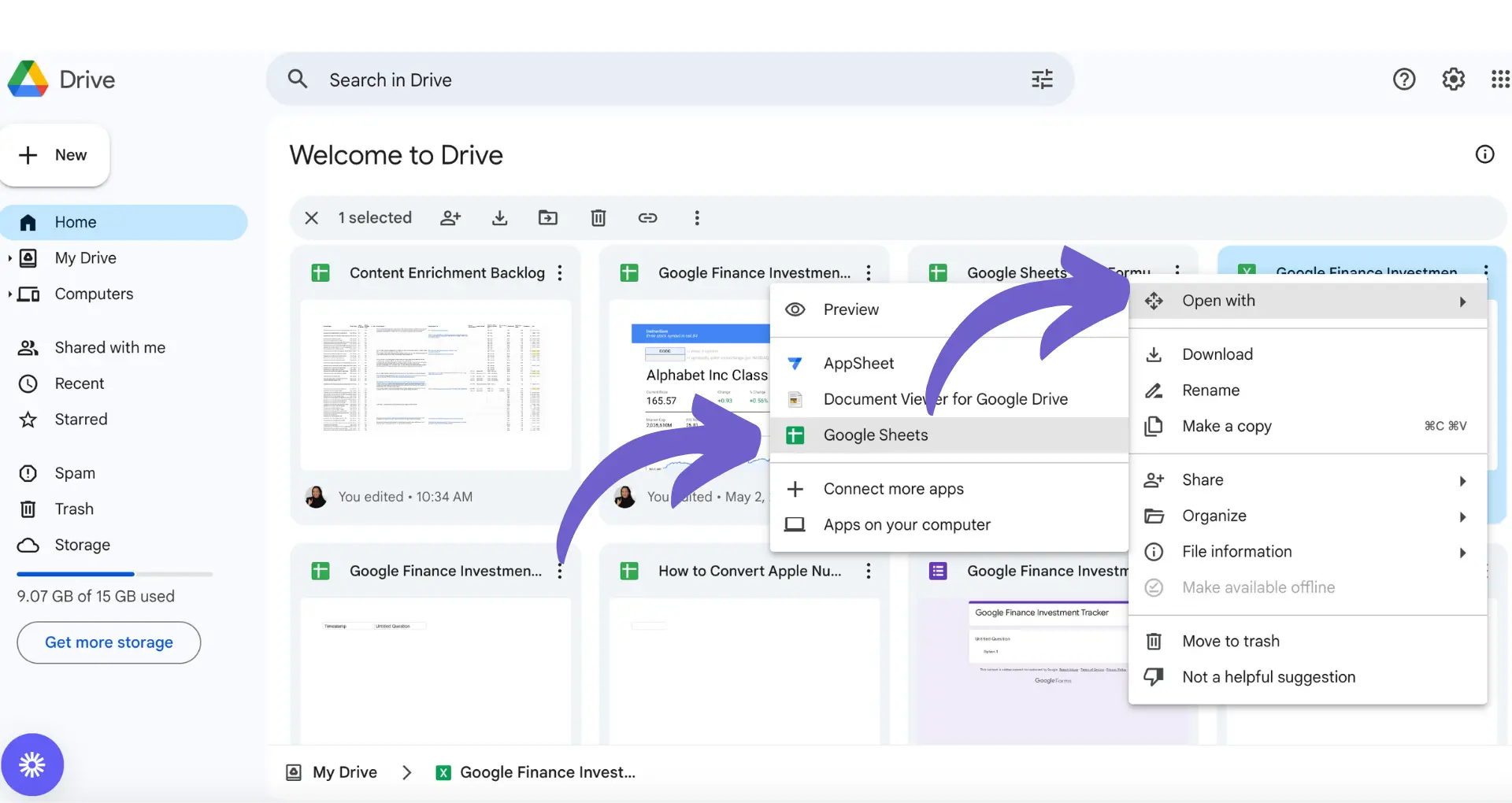Open the search filter options icon
The image size is (1512, 803).
[x=1042, y=80]
